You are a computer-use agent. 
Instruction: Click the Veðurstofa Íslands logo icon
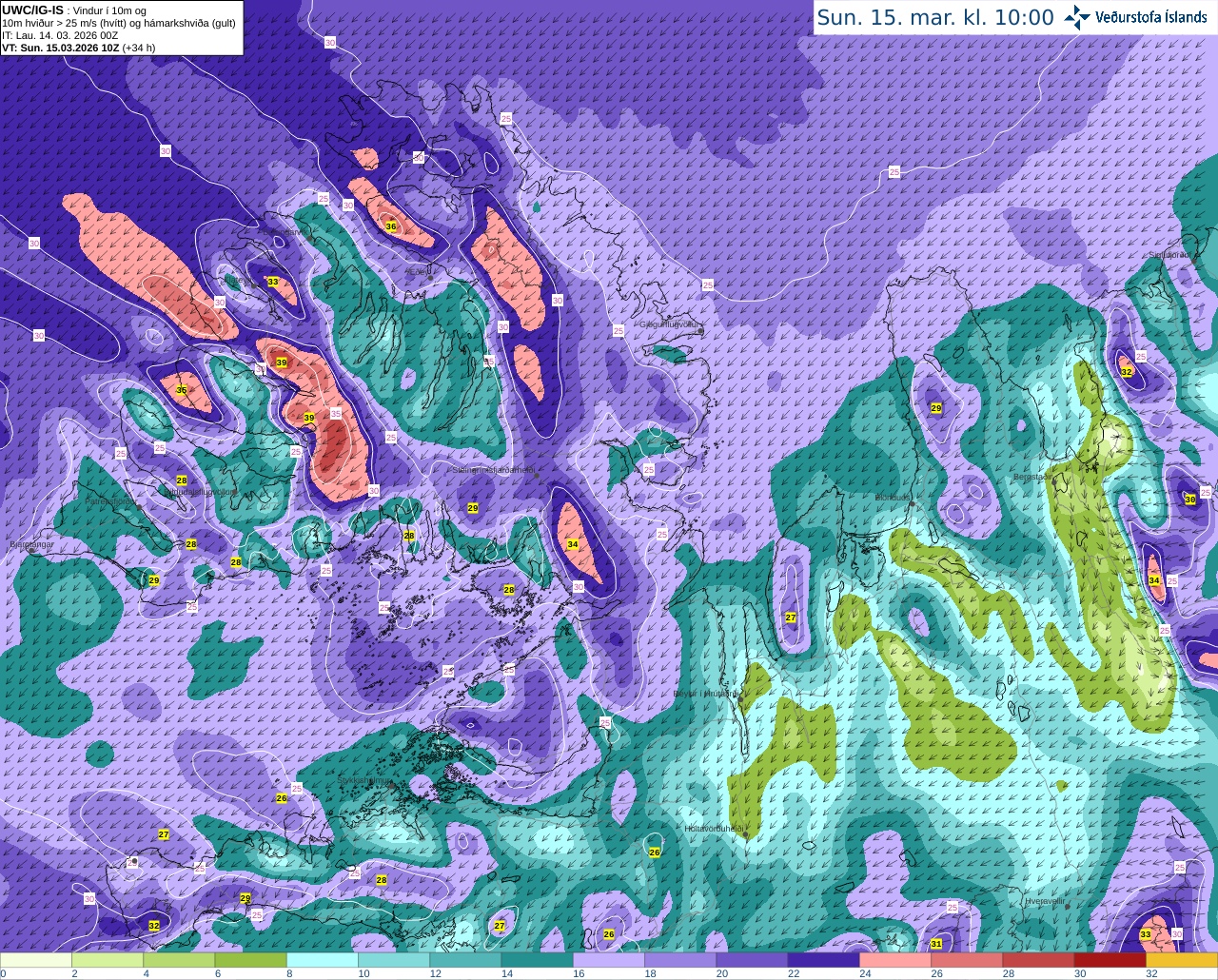coord(1077,17)
